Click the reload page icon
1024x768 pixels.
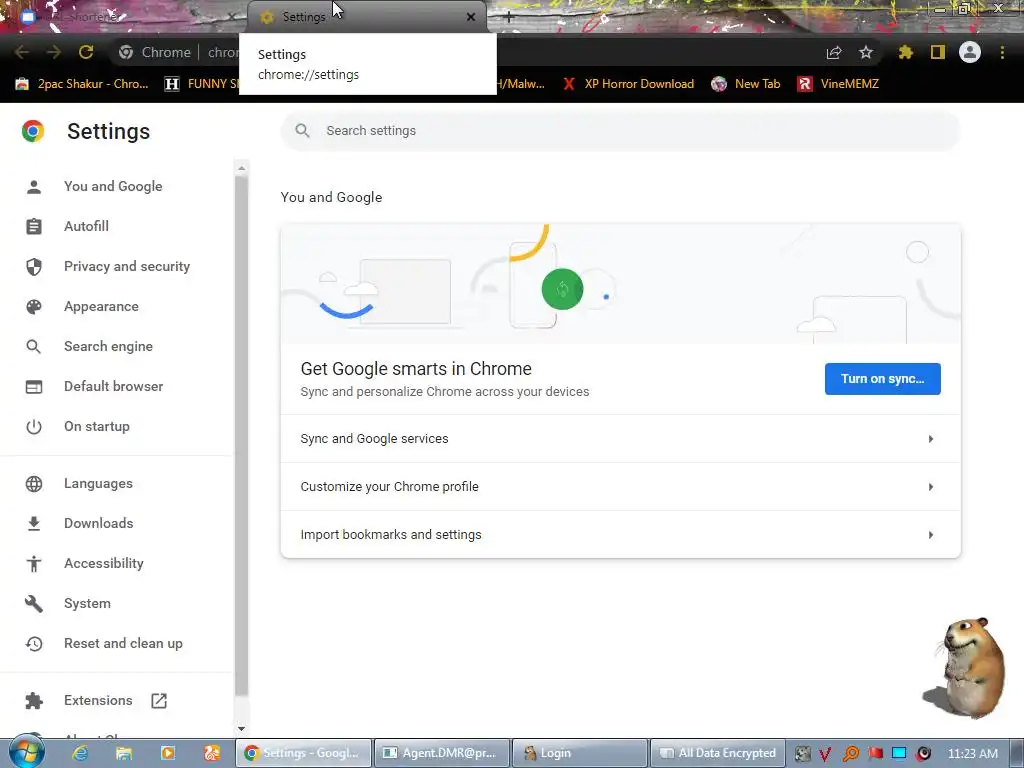click(x=86, y=52)
